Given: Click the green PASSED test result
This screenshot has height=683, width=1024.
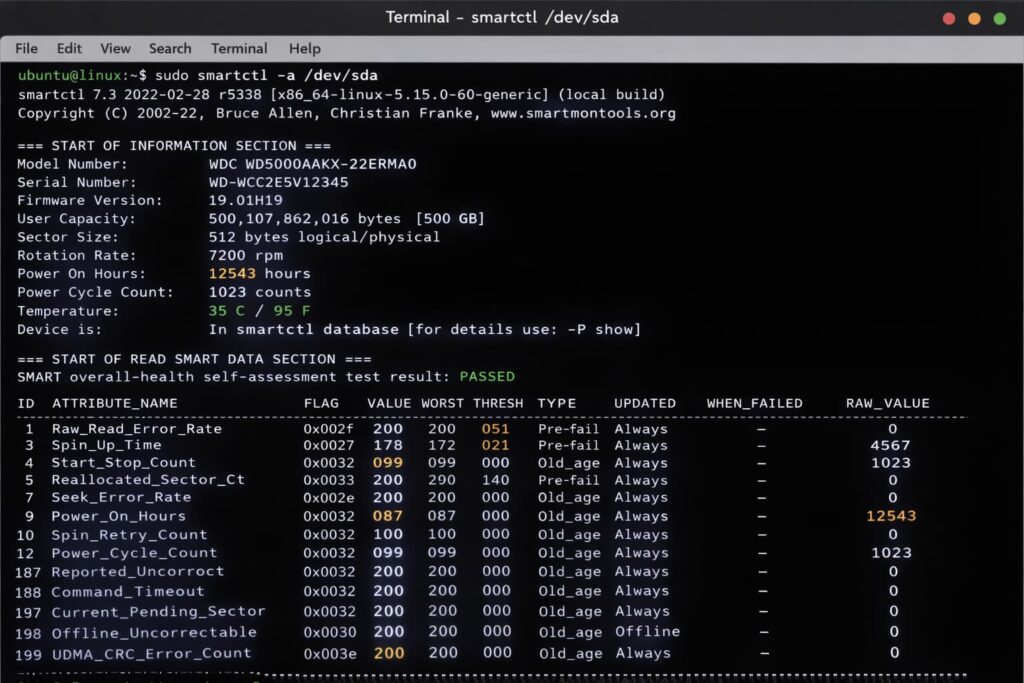Looking at the screenshot, I should coord(487,377).
